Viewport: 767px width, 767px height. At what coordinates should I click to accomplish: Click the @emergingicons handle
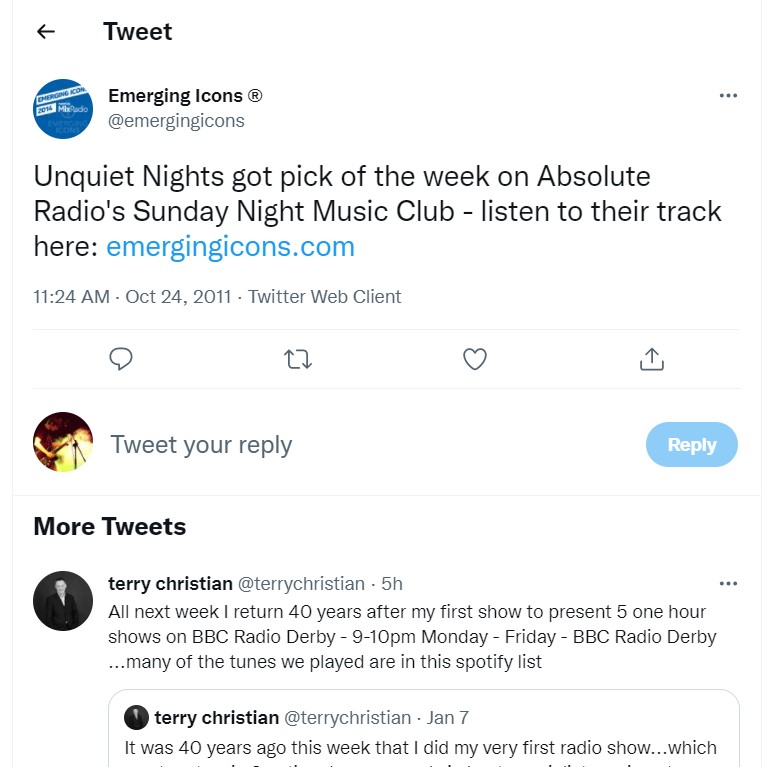tap(176, 121)
